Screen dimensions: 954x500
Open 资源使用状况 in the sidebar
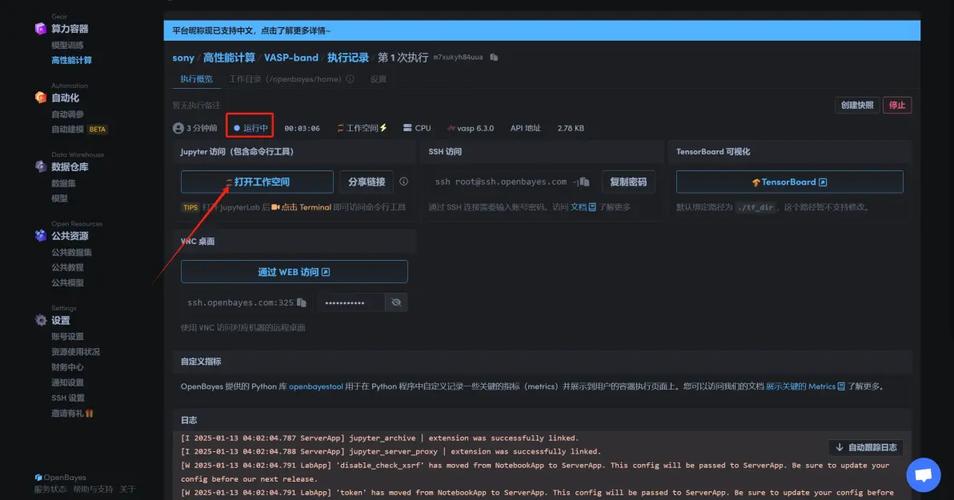[76, 352]
